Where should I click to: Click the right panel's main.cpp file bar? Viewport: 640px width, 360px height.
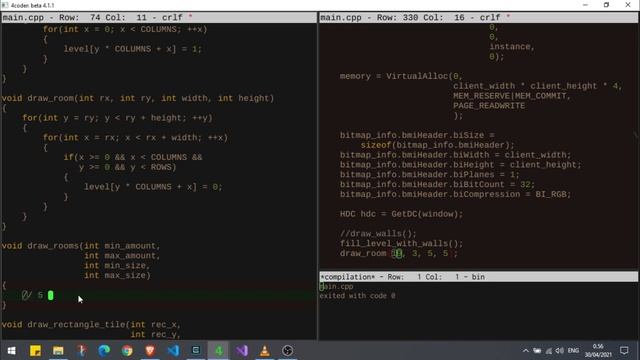click(x=479, y=18)
